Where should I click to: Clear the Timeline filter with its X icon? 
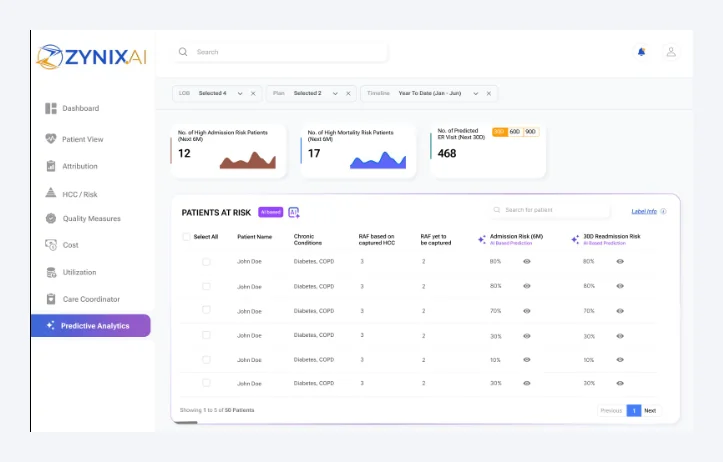pos(489,93)
